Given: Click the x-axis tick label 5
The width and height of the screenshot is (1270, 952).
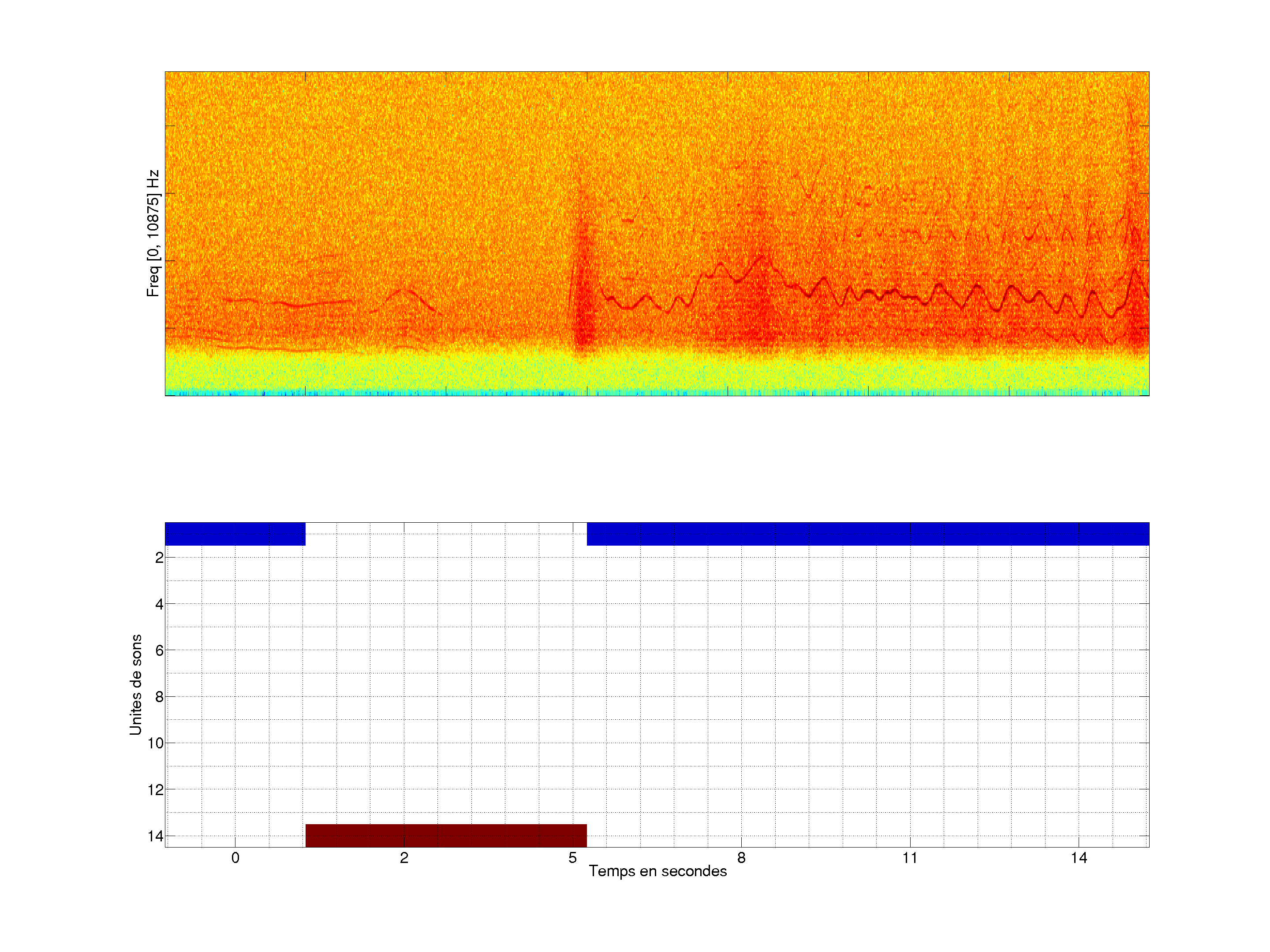Looking at the screenshot, I should 572,858.
